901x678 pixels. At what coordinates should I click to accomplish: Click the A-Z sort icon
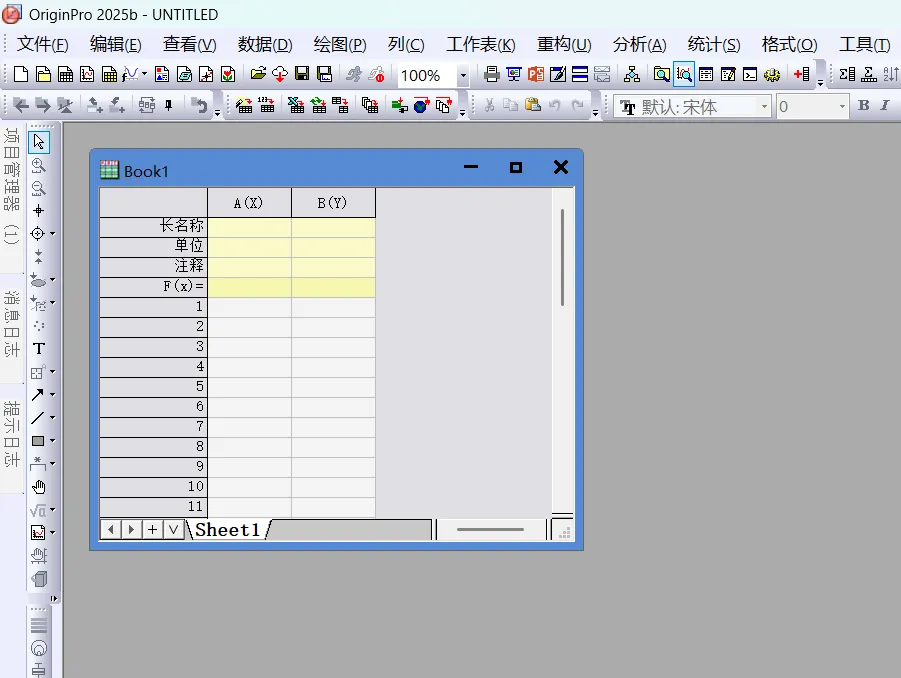click(x=891, y=74)
